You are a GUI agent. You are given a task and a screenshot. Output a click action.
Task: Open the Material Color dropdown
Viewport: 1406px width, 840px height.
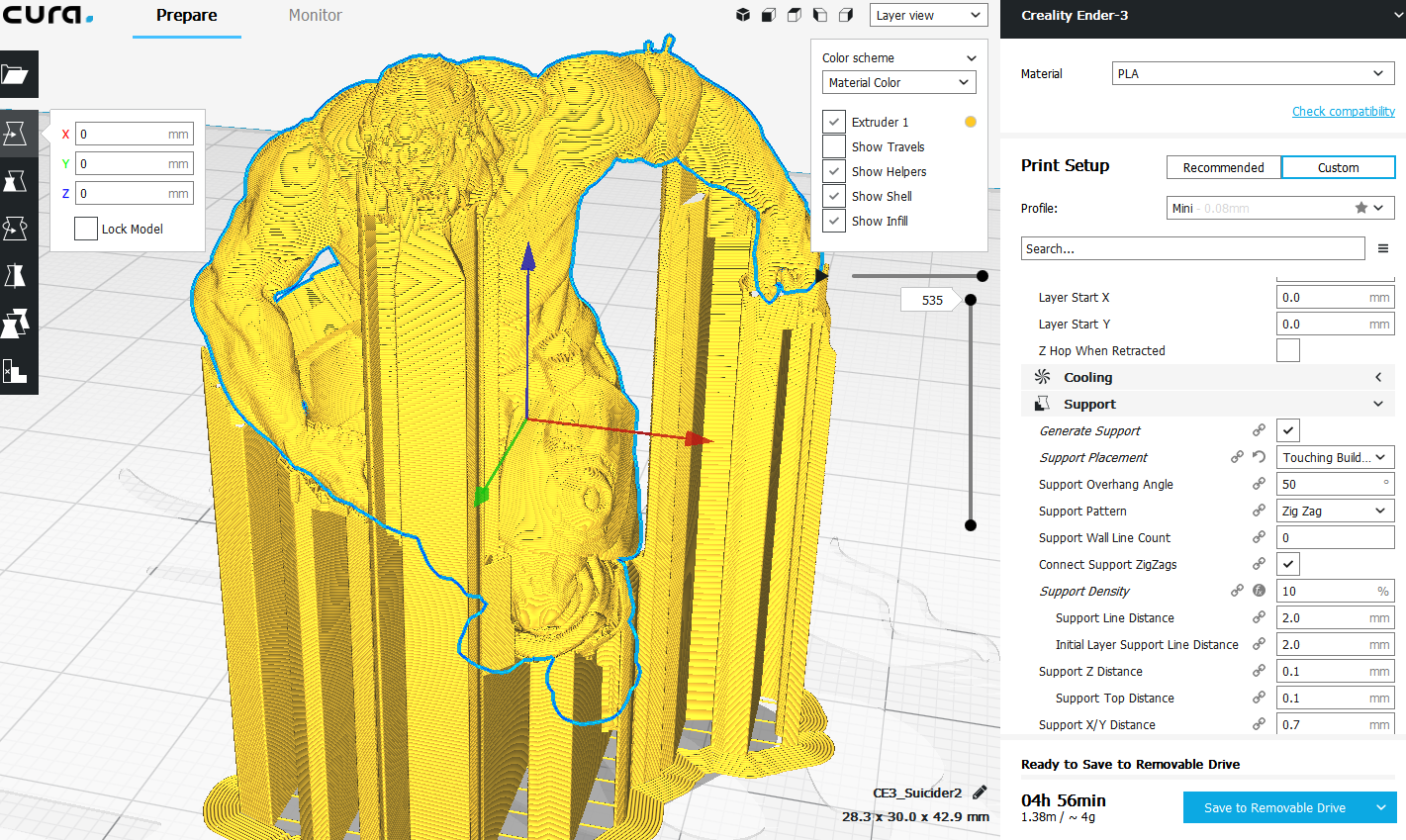tap(898, 83)
